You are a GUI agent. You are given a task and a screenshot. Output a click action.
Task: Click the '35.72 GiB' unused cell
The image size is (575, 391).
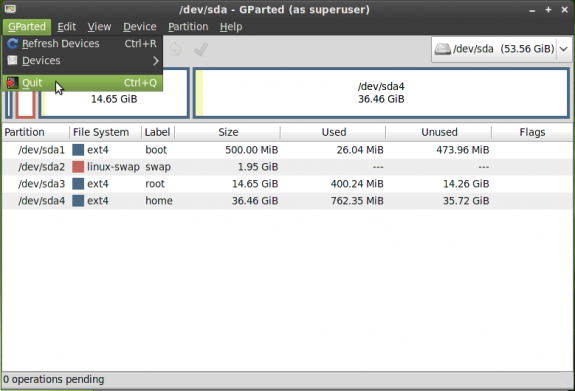click(466, 201)
